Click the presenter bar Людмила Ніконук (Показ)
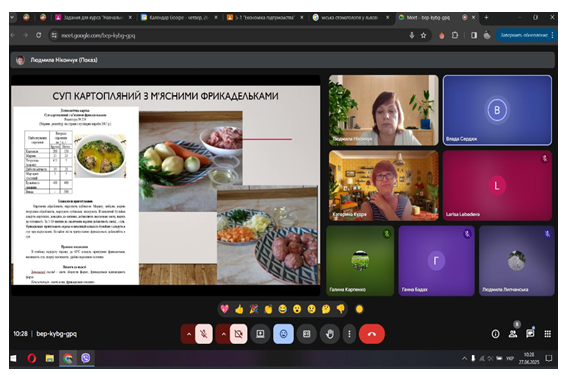Screen dimensions: 565x375 [x=282, y=60]
